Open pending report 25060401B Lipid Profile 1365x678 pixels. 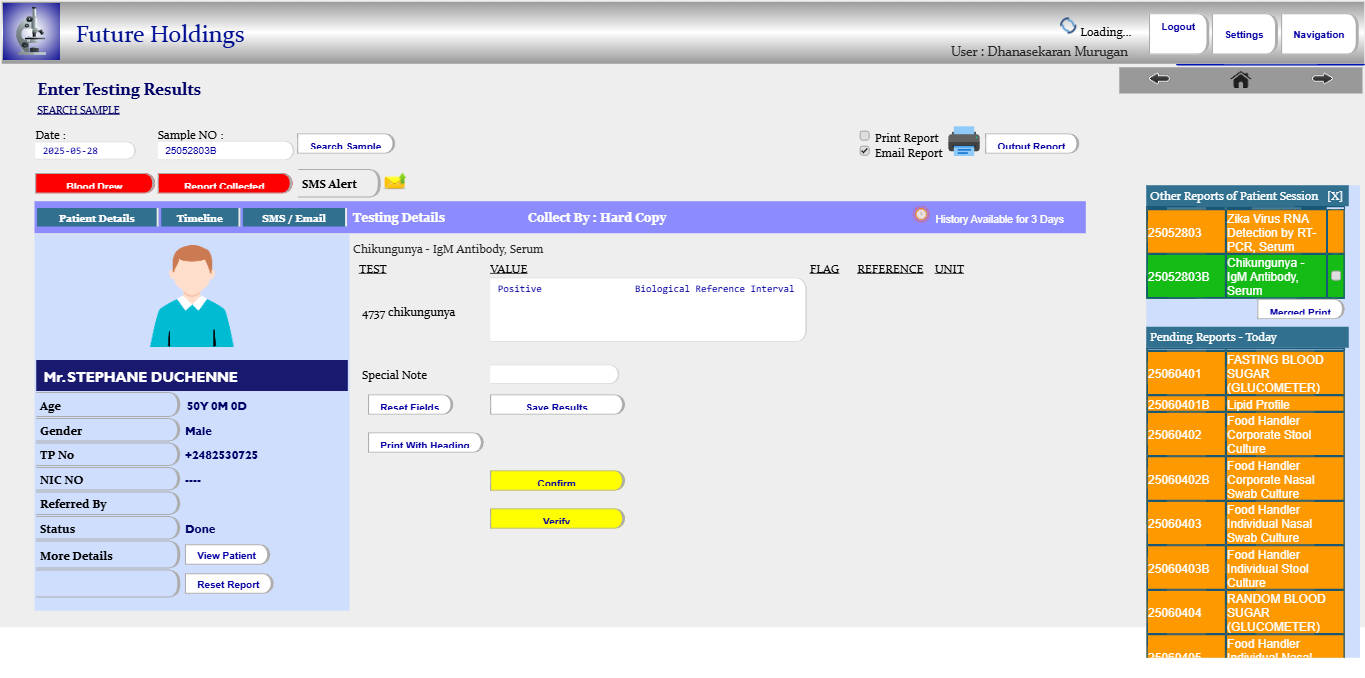tap(1258, 405)
